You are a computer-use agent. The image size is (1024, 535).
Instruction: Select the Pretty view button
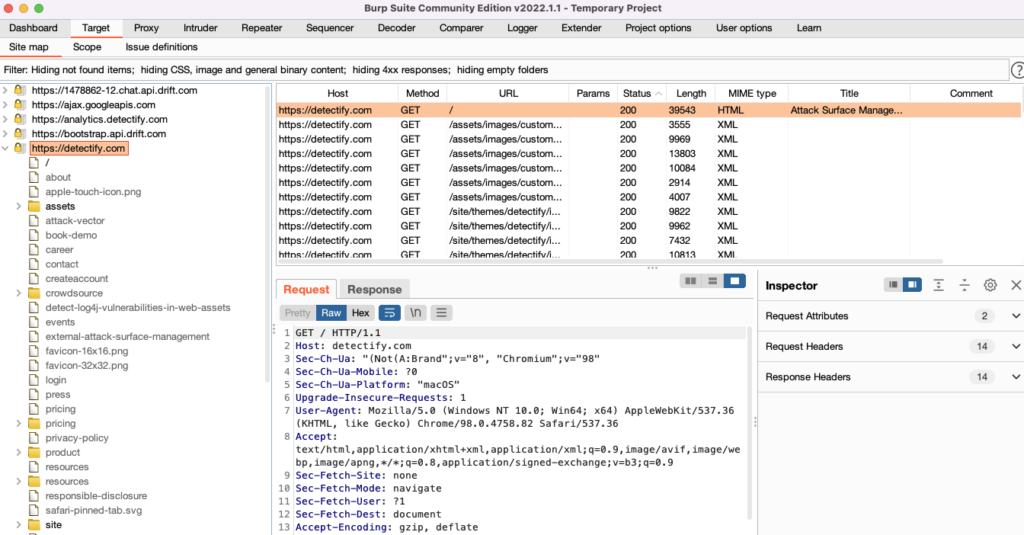tap(298, 313)
